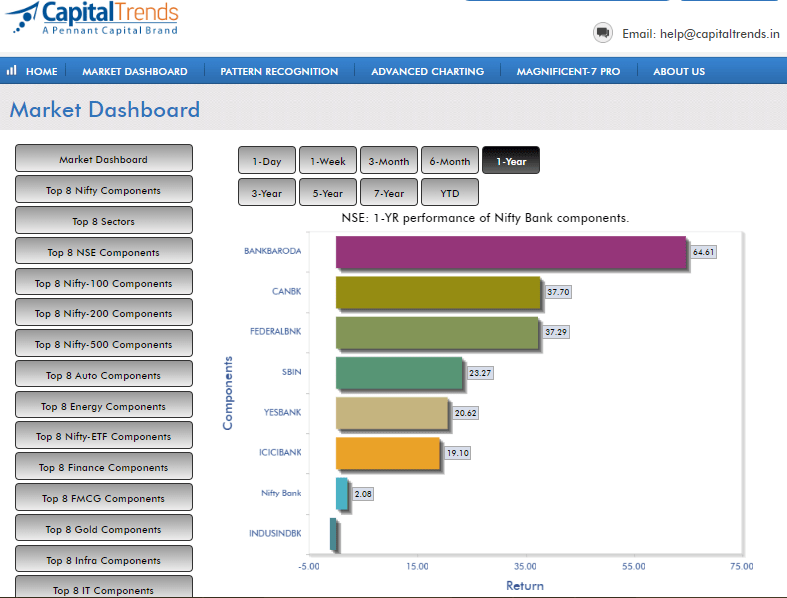Image resolution: width=787 pixels, height=598 pixels.
Task: Select the active 1-Year period button
Action: (x=511, y=161)
